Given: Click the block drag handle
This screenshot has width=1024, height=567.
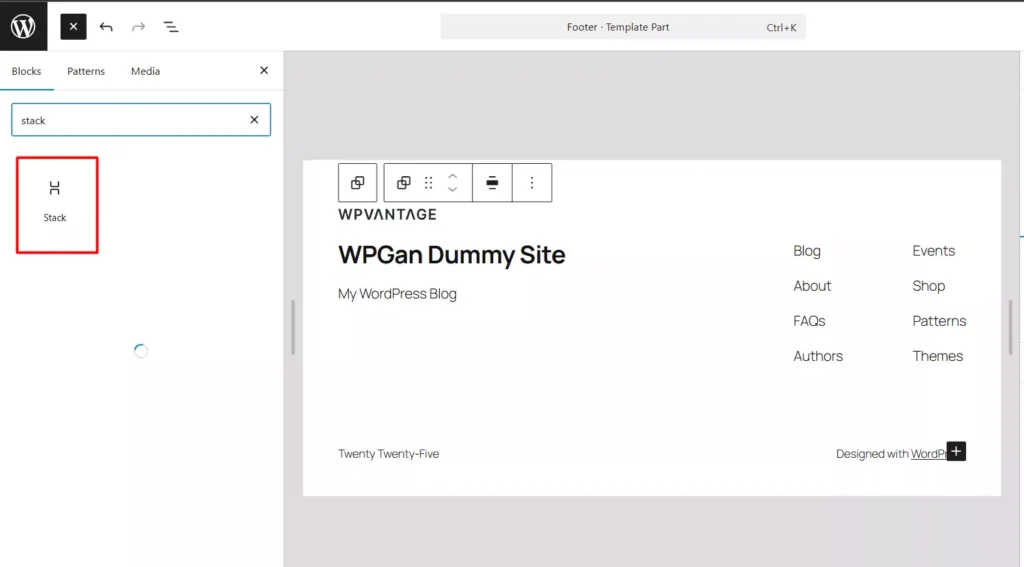Looking at the screenshot, I should [x=428, y=183].
